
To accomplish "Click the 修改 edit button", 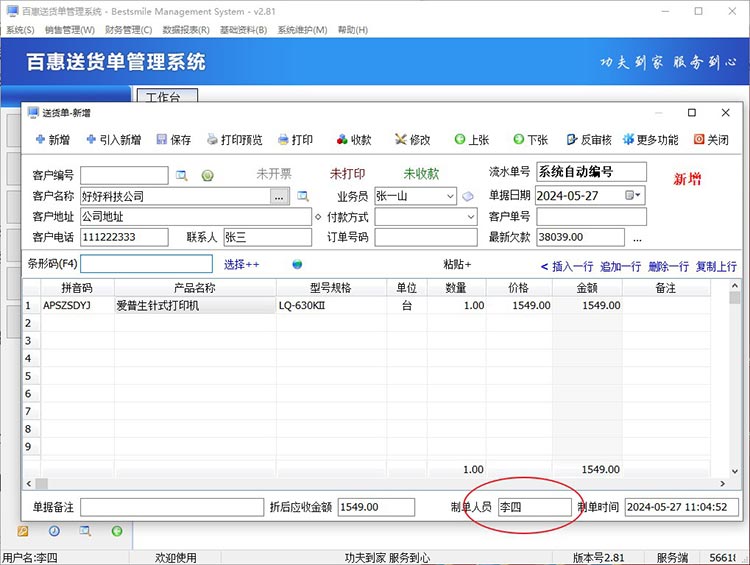I will pos(412,140).
